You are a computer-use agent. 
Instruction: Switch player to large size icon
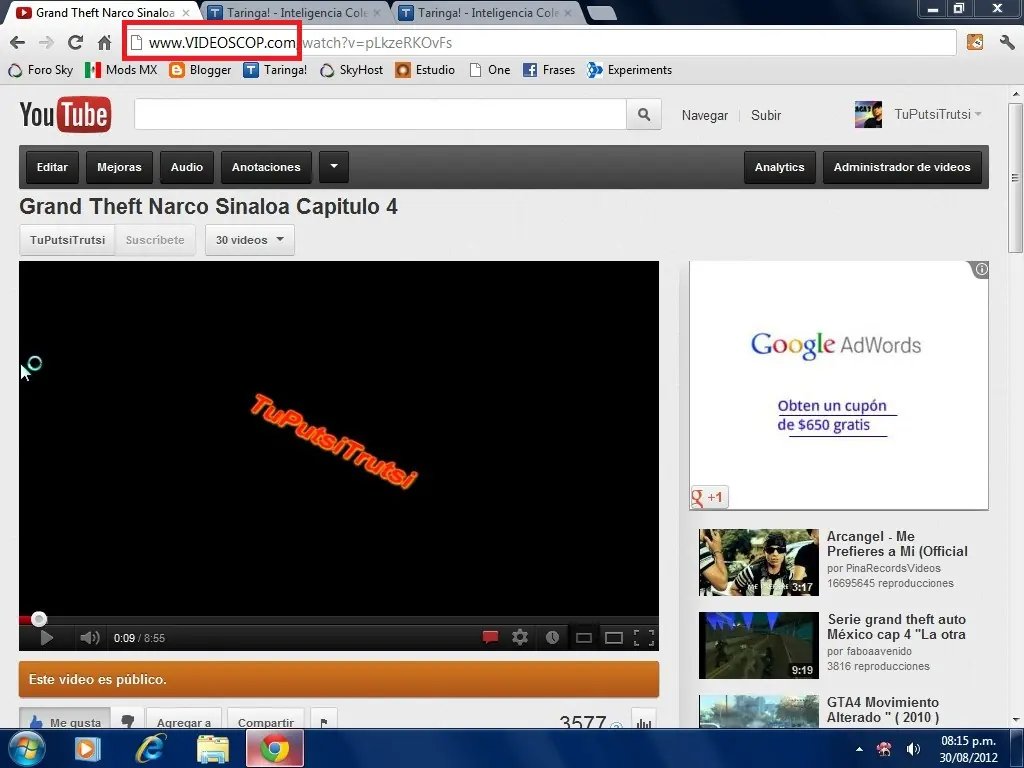tap(614, 638)
